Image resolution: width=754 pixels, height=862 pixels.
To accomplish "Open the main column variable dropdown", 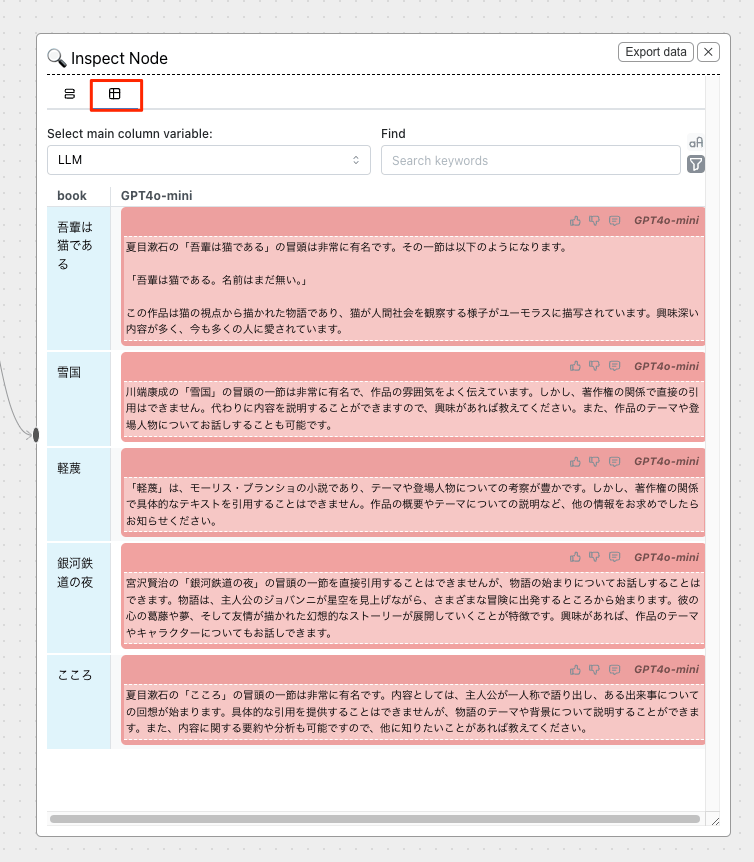I will point(209,160).
